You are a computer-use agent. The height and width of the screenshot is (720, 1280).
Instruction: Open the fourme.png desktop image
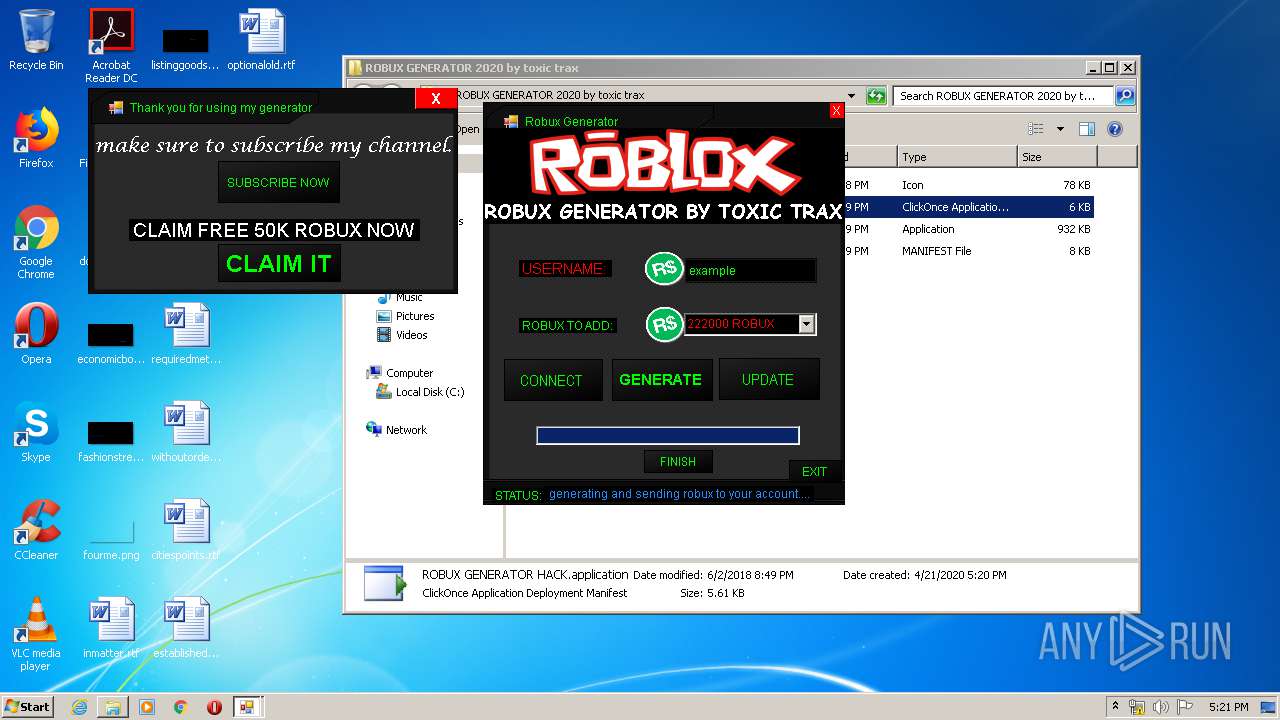(110, 536)
